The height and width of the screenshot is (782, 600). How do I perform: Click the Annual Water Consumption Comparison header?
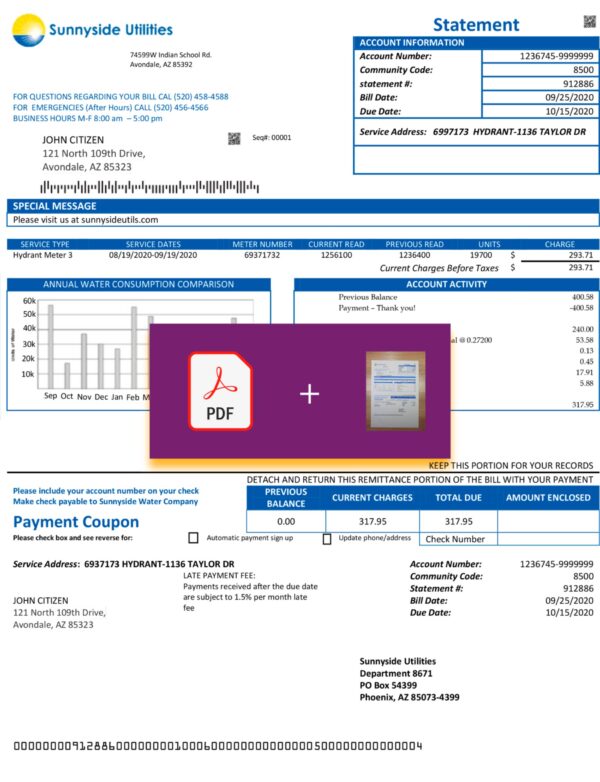tap(138, 284)
